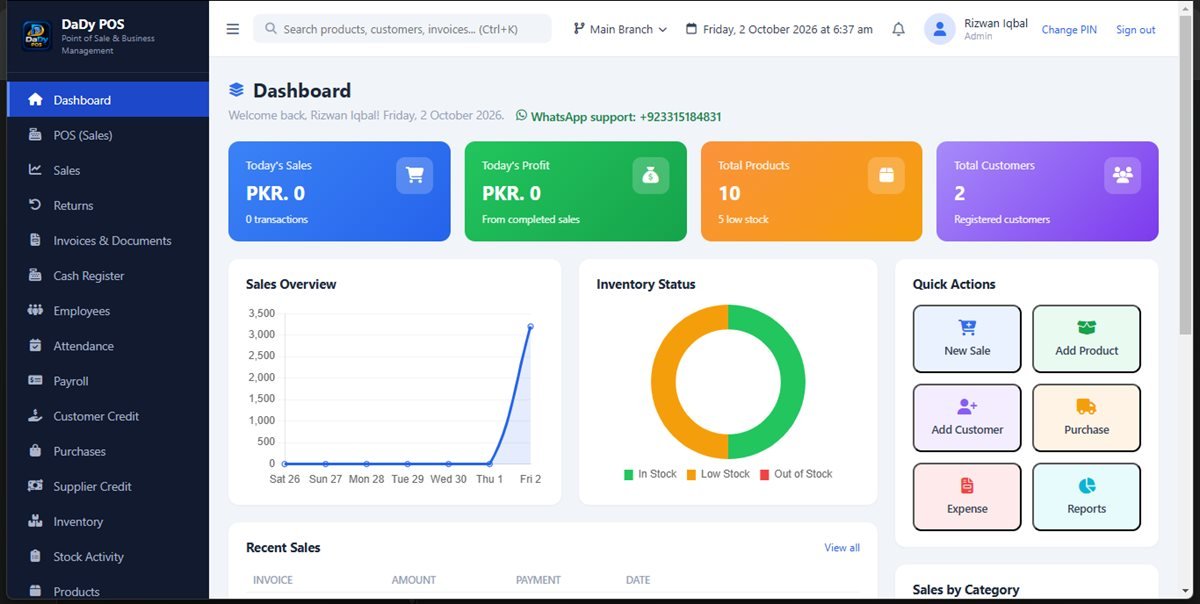Click the return arrow icon beside Returns
Viewport: 1200px width, 604px height.
pos(36,205)
